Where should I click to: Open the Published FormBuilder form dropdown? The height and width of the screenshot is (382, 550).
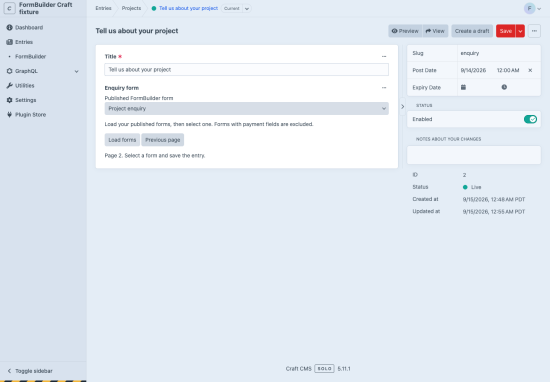[x=247, y=109]
